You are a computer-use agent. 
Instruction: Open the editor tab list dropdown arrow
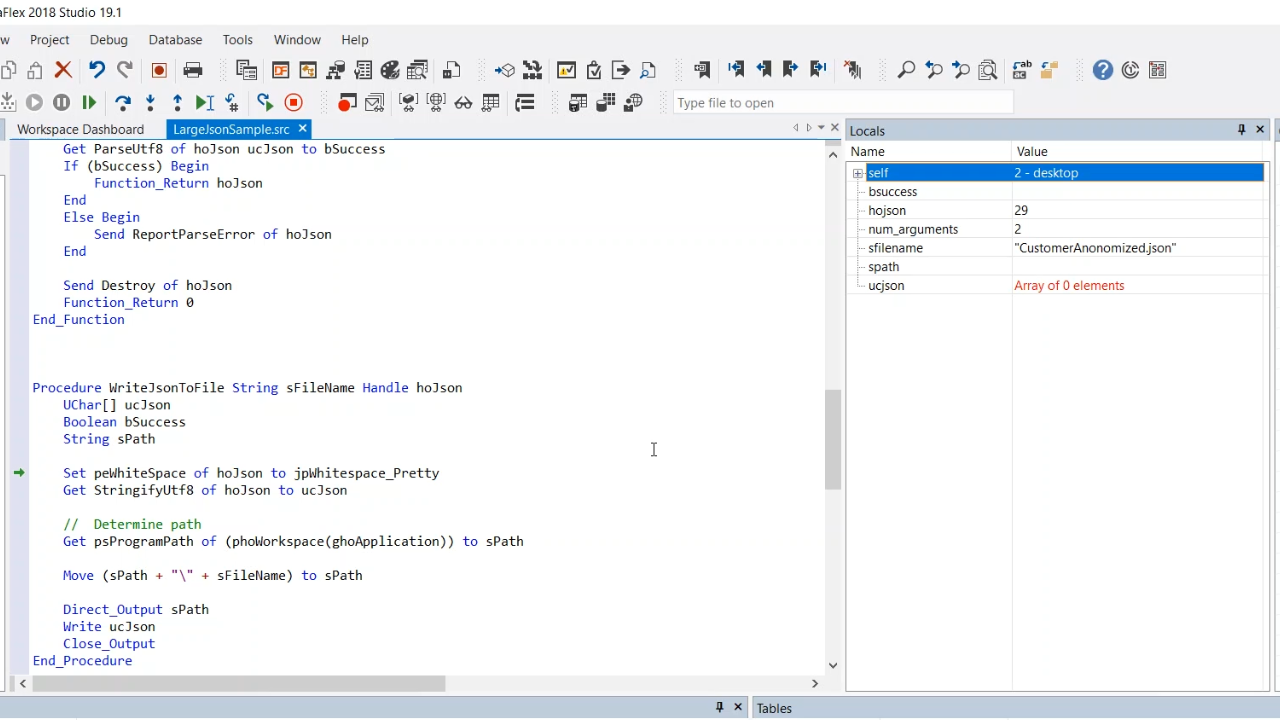pos(821,128)
